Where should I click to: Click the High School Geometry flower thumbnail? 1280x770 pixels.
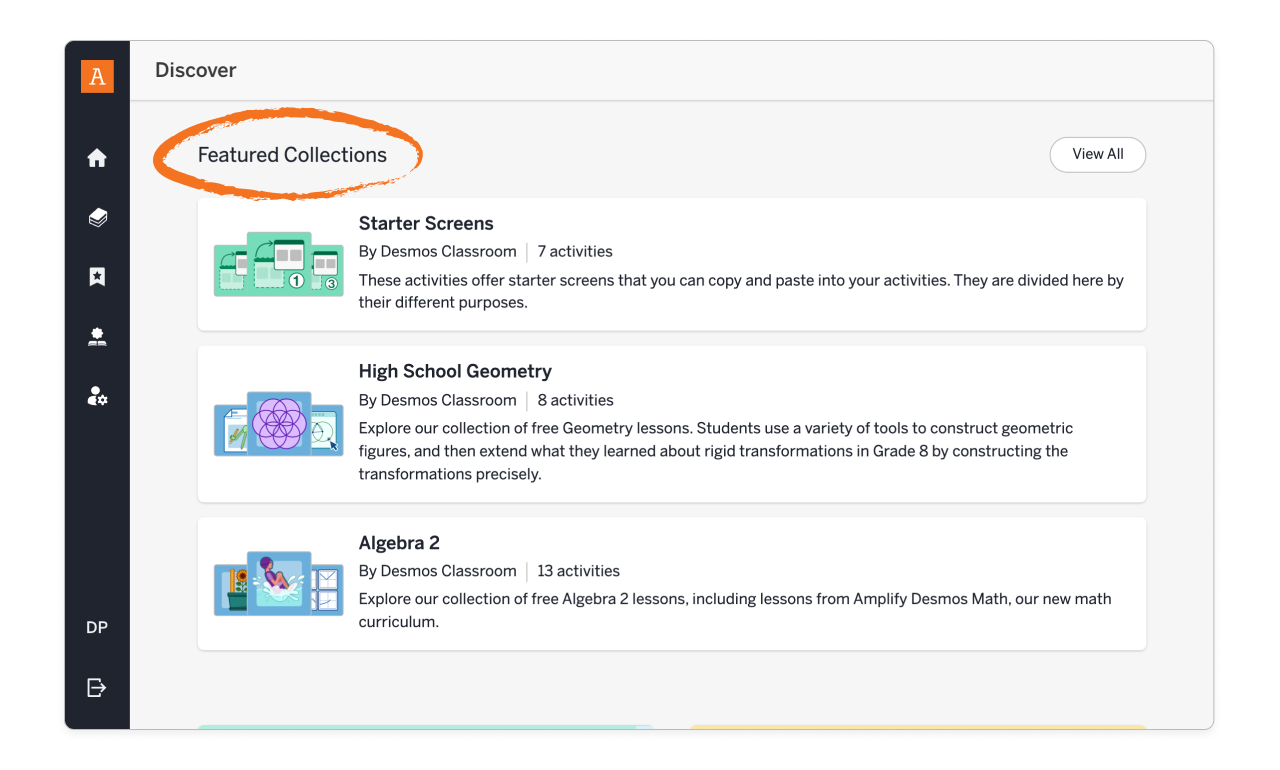click(278, 424)
